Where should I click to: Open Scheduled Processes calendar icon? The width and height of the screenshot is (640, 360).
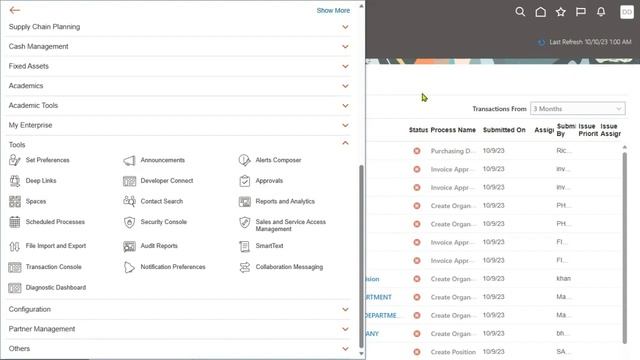point(15,222)
